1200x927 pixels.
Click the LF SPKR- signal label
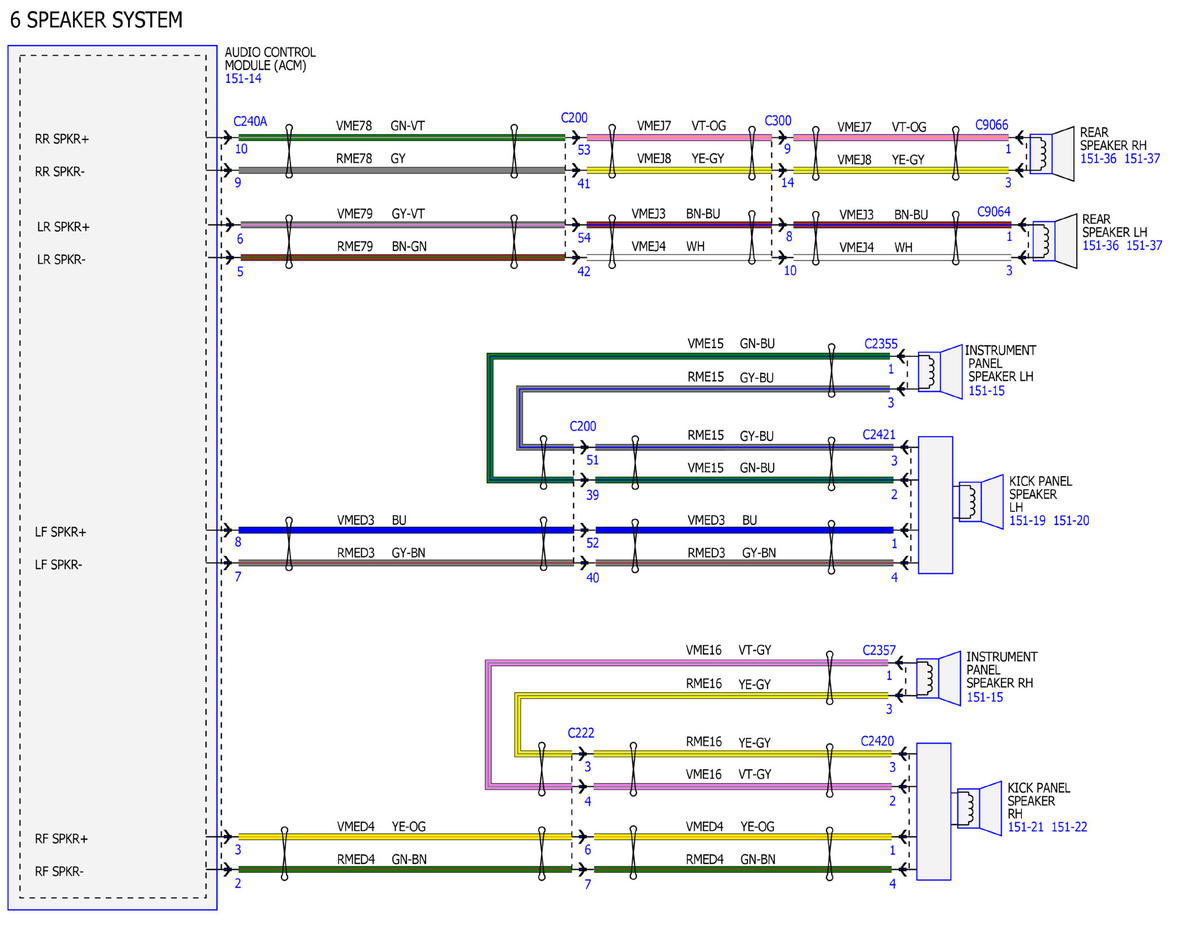coord(59,564)
